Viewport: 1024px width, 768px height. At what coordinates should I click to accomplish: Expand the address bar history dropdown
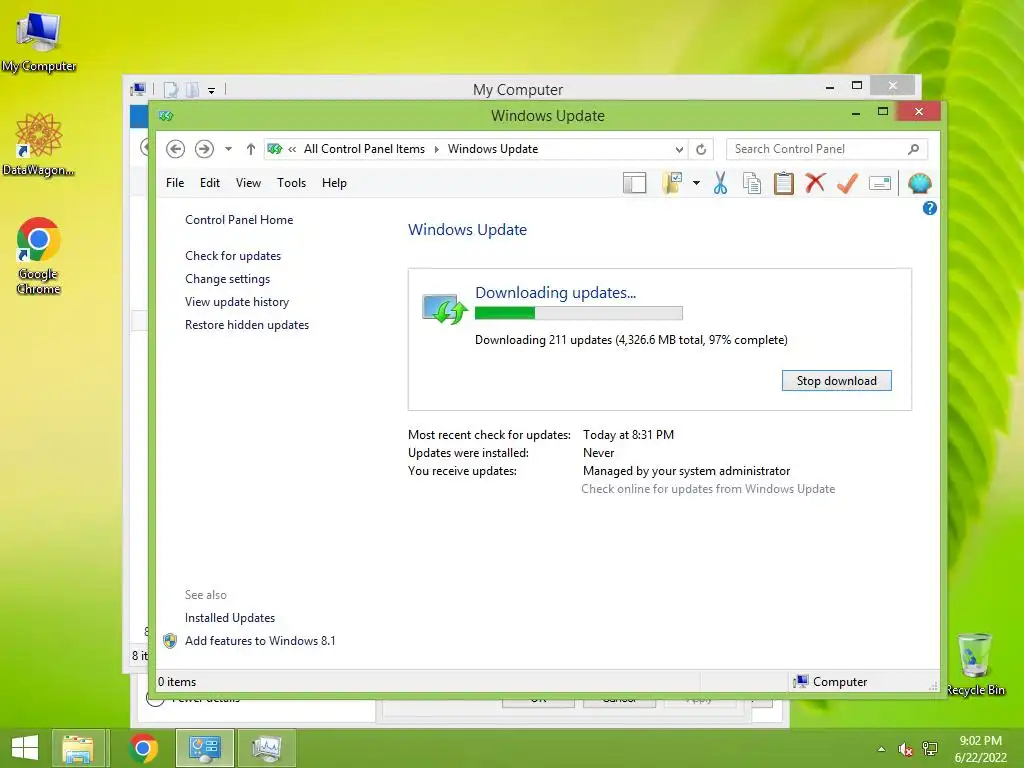pyautogui.click(x=679, y=149)
